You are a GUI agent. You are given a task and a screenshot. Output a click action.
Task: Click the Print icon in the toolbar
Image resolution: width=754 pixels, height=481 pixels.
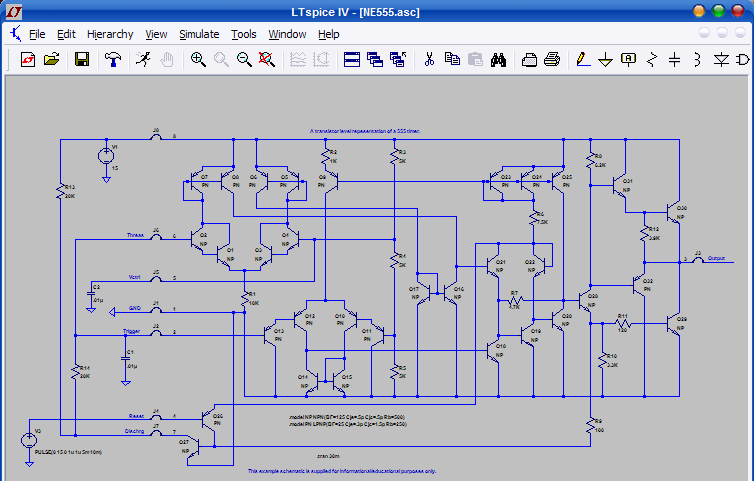551,60
